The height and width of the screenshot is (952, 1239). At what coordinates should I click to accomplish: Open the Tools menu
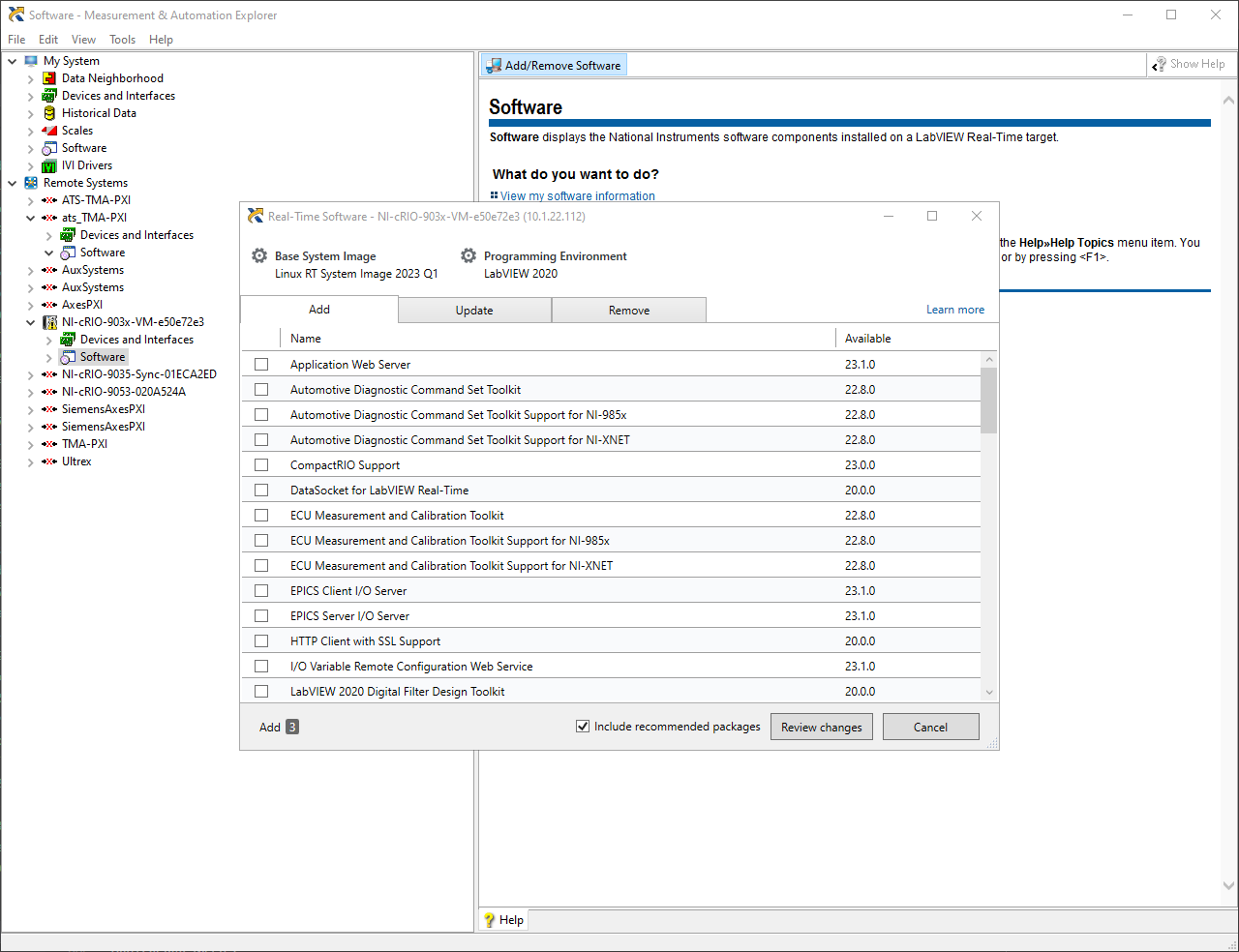pos(122,40)
